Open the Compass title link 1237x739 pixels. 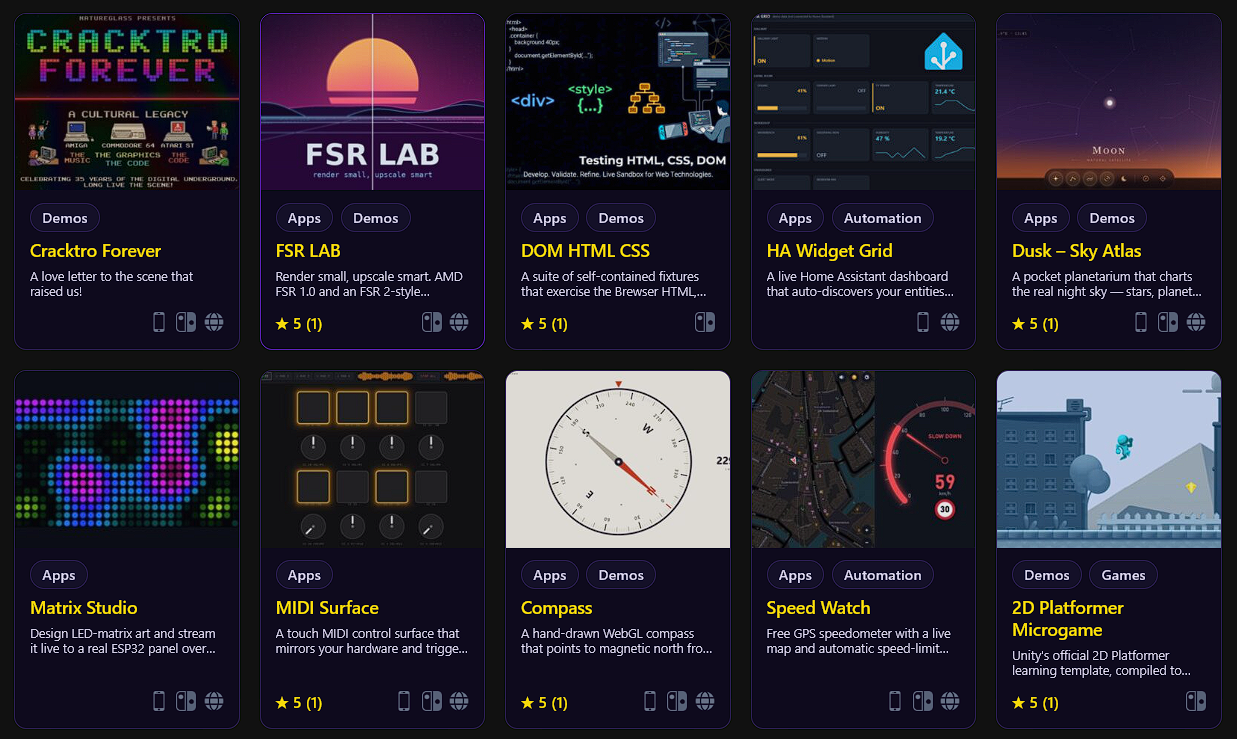[557, 608]
